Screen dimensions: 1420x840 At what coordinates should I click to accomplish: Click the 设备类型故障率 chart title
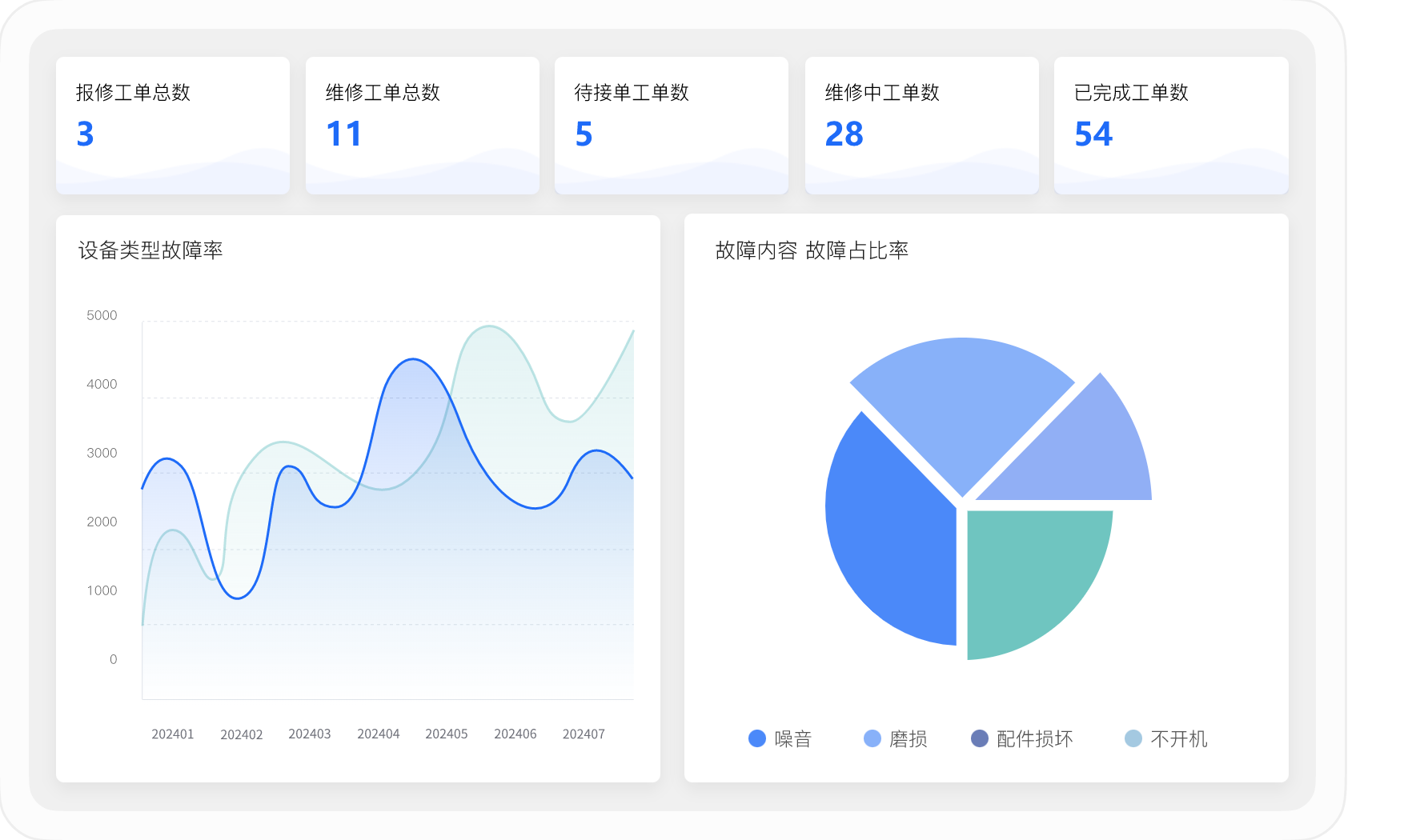click(150, 250)
